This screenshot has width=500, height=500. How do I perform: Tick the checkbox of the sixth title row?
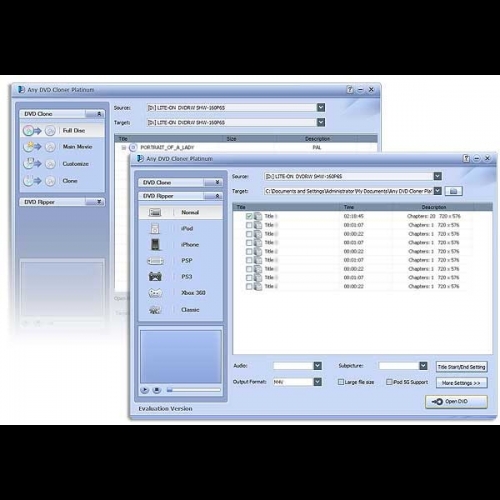pos(249,260)
